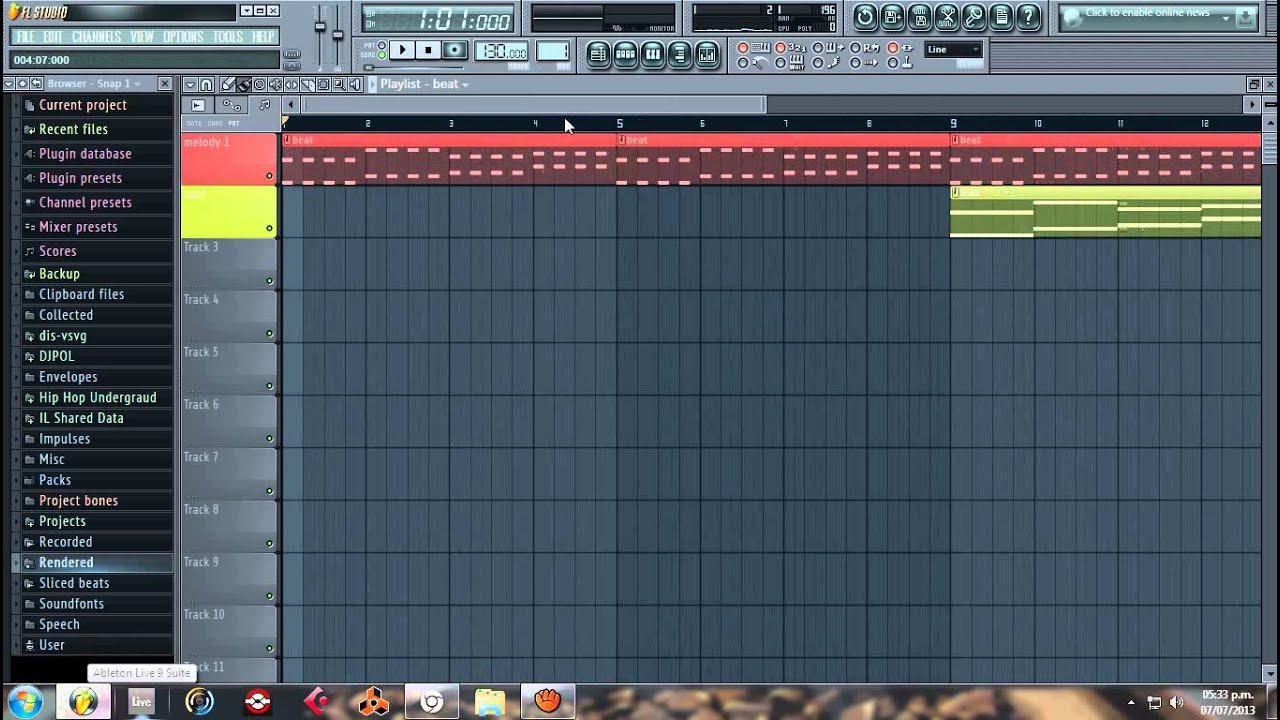1280x720 pixels.
Task: Click the Play button
Action: click(x=402, y=50)
